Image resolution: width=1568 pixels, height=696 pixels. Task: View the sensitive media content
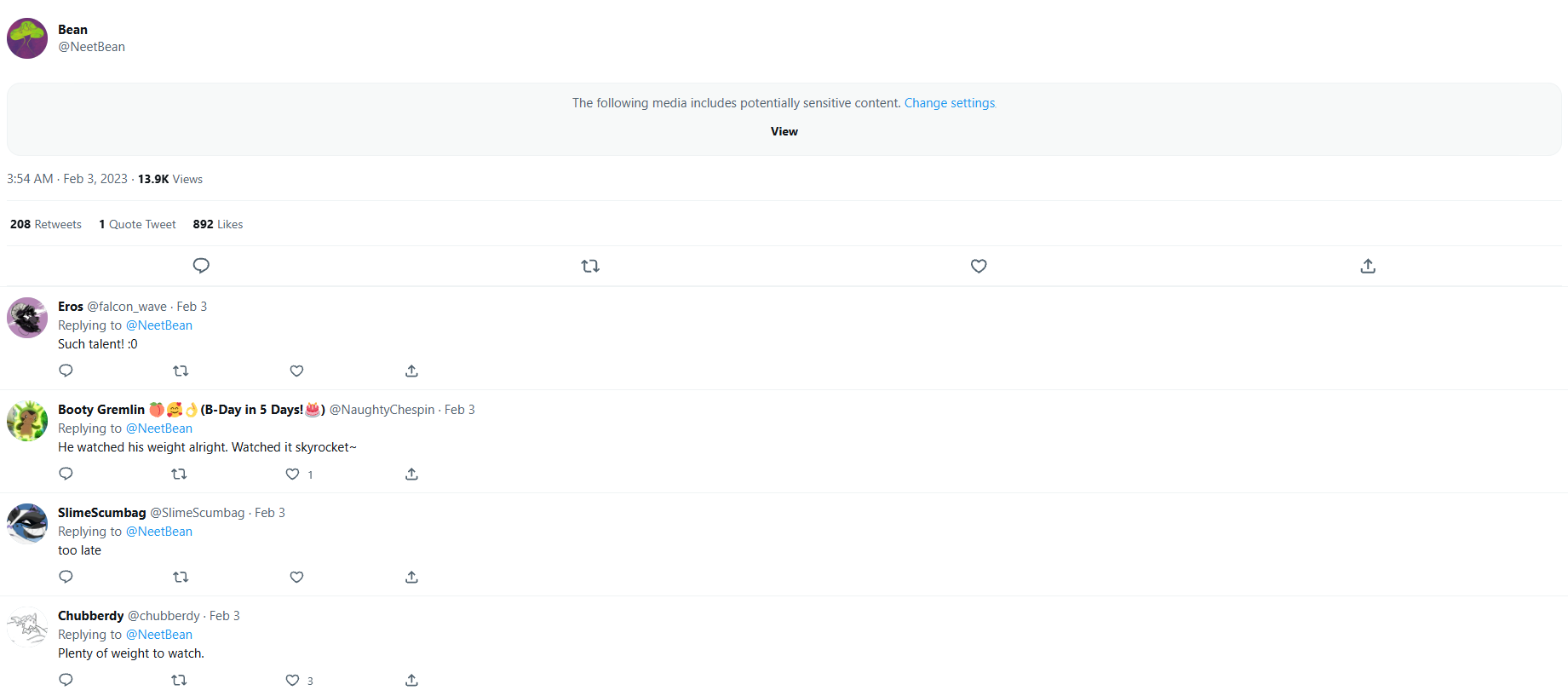(784, 131)
